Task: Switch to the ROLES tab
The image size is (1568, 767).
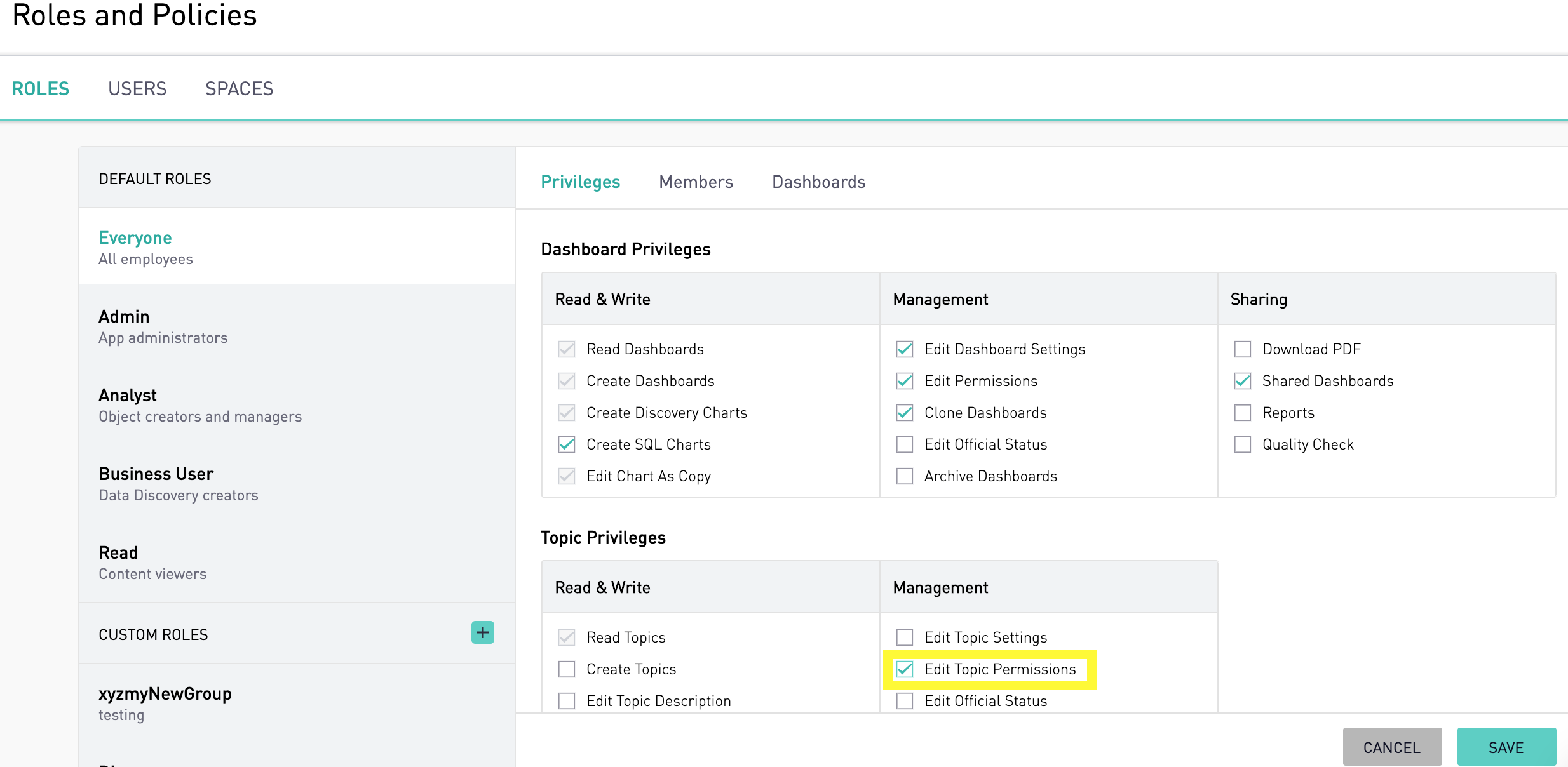Action: pyautogui.click(x=41, y=89)
